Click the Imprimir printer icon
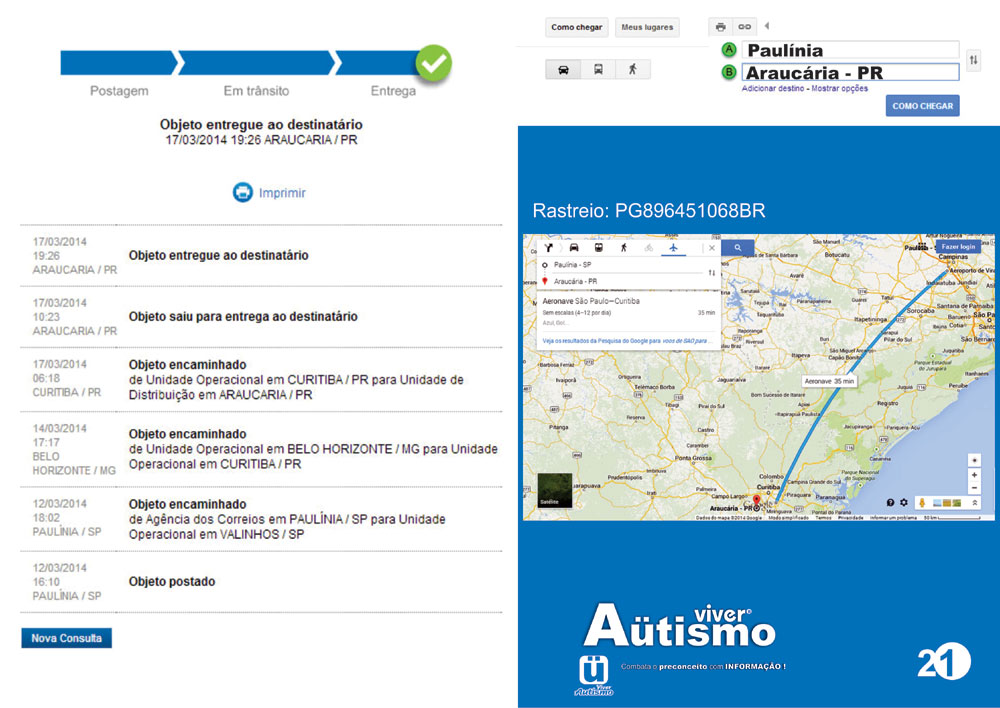This screenshot has width=1000, height=708. (x=243, y=193)
